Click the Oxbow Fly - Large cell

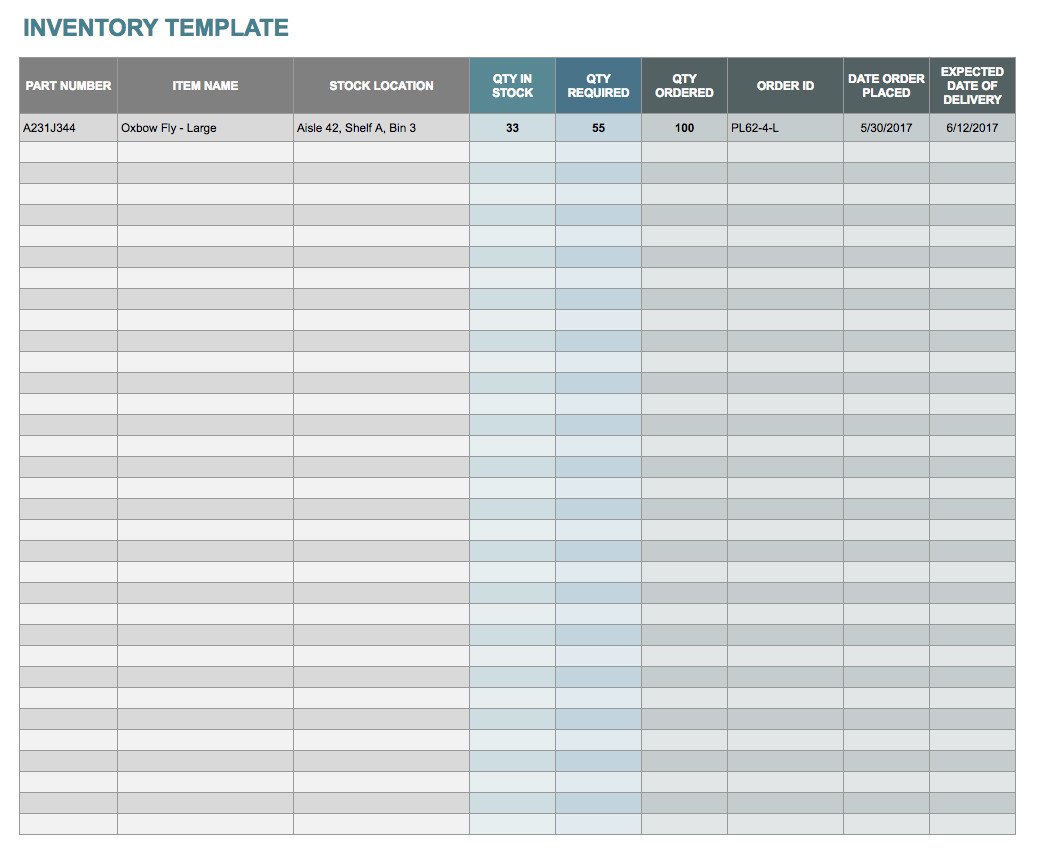point(205,128)
